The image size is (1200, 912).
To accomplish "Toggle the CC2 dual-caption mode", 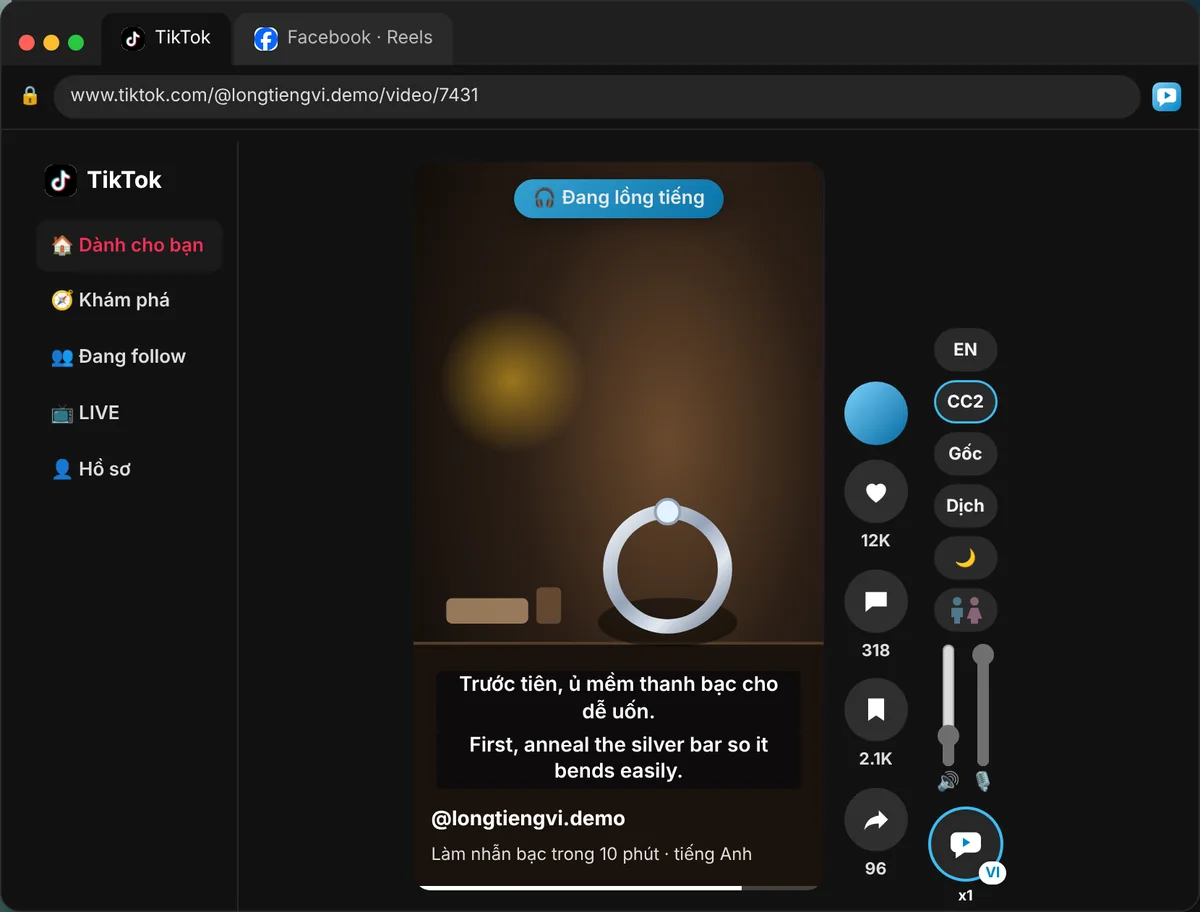I will coord(965,402).
